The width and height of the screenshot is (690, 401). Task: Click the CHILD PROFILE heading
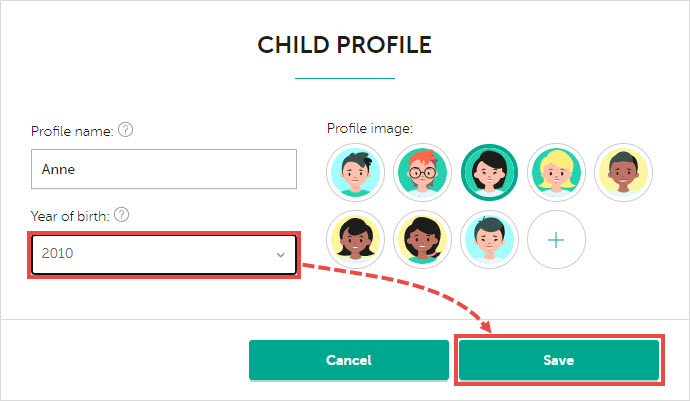point(345,45)
